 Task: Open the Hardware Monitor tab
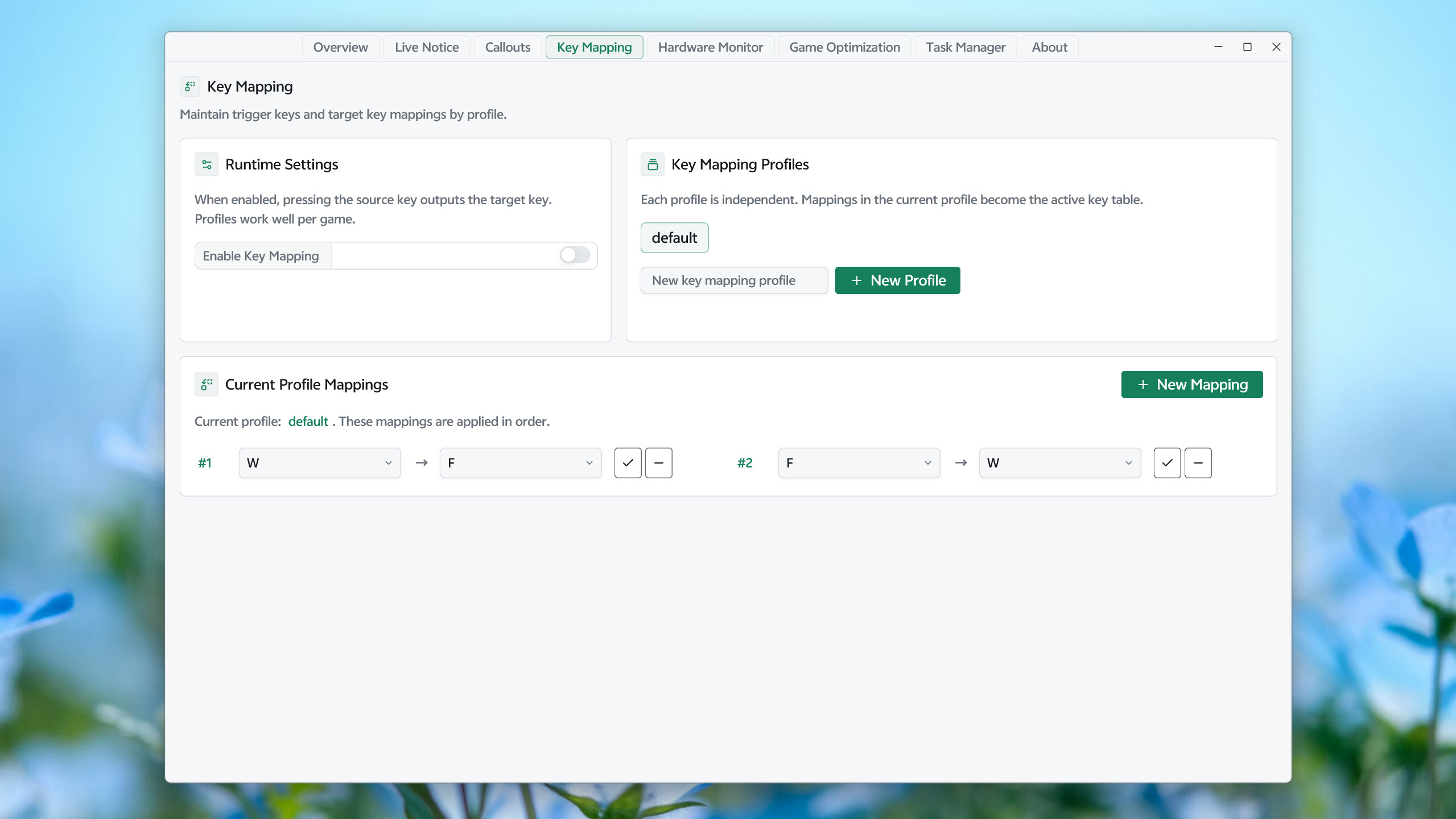point(710,47)
